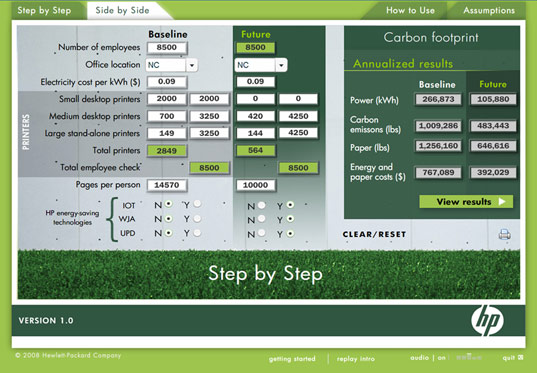Image resolution: width=537 pixels, height=373 pixels.
Task: Click the HP logo
Action: (487, 320)
